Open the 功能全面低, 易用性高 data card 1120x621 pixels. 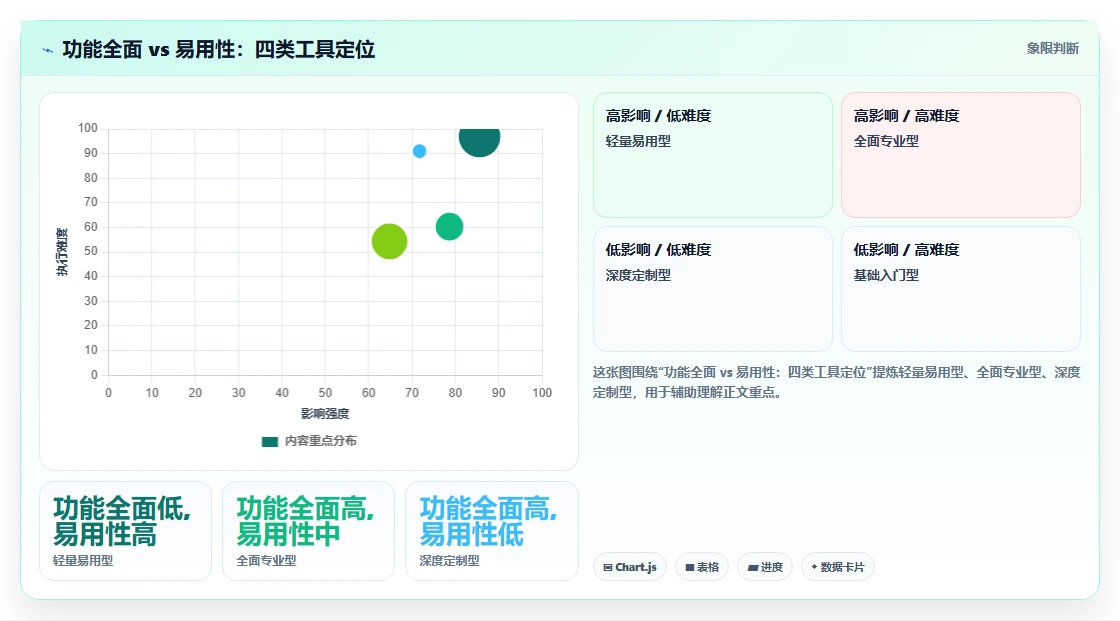[x=126, y=531]
